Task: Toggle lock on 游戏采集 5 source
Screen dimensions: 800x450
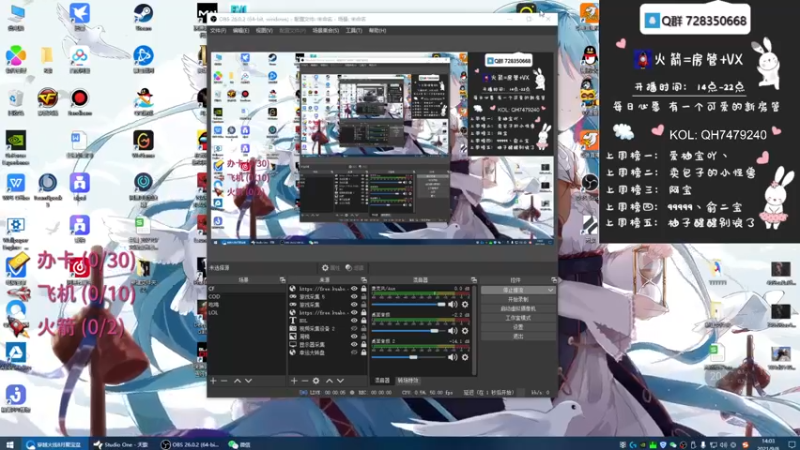Action: (364, 296)
